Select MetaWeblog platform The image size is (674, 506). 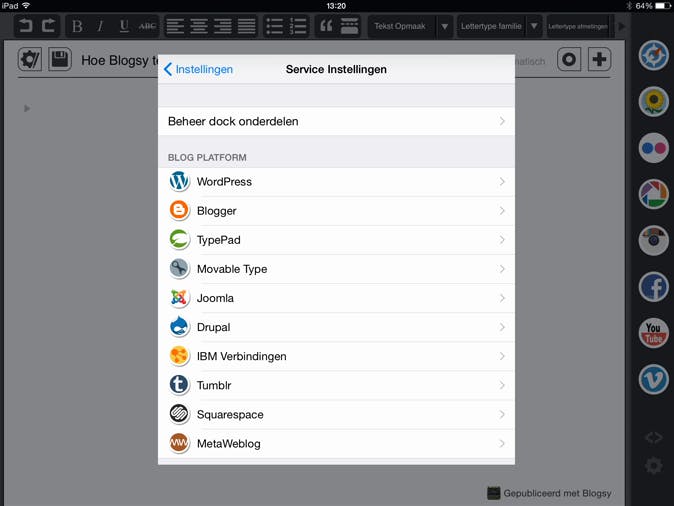click(x=336, y=444)
